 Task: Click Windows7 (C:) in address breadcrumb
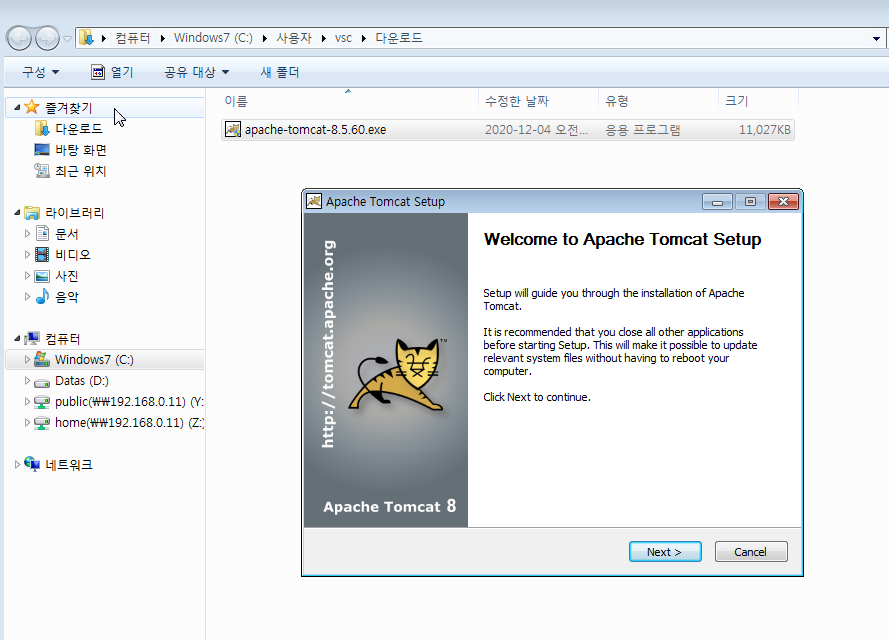213,38
